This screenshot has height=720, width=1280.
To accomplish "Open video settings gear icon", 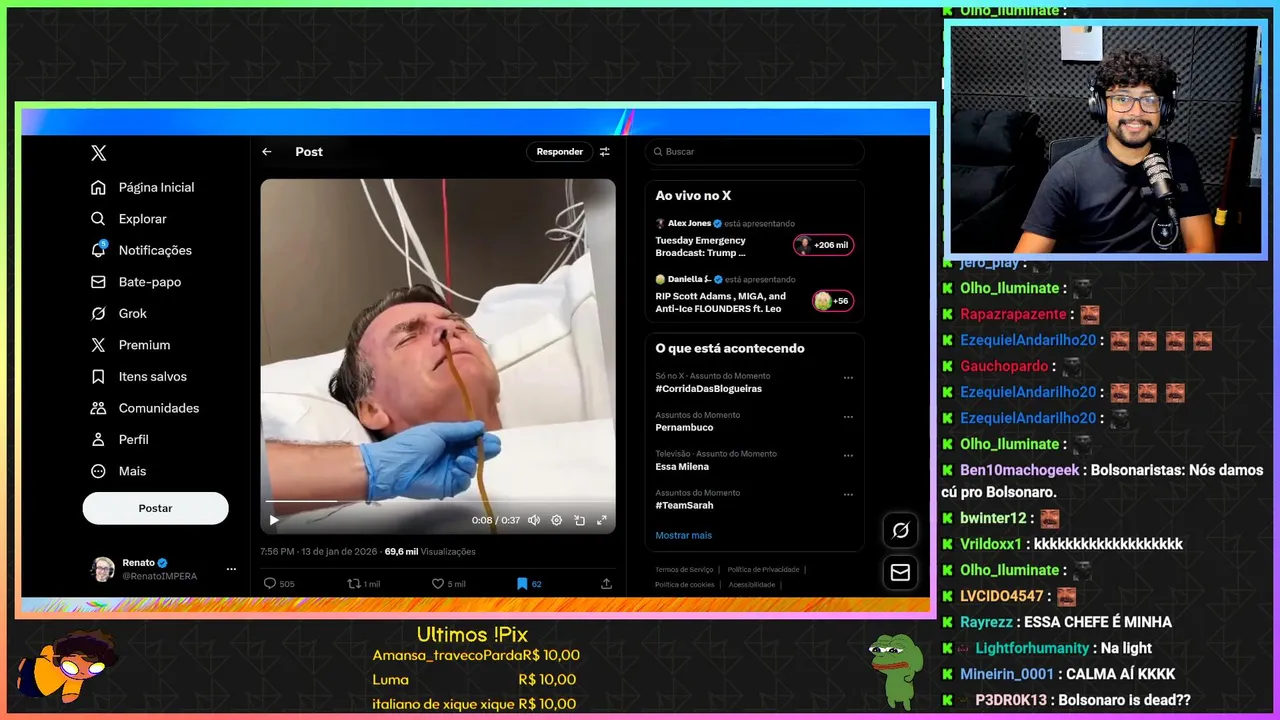I will coord(557,520).
